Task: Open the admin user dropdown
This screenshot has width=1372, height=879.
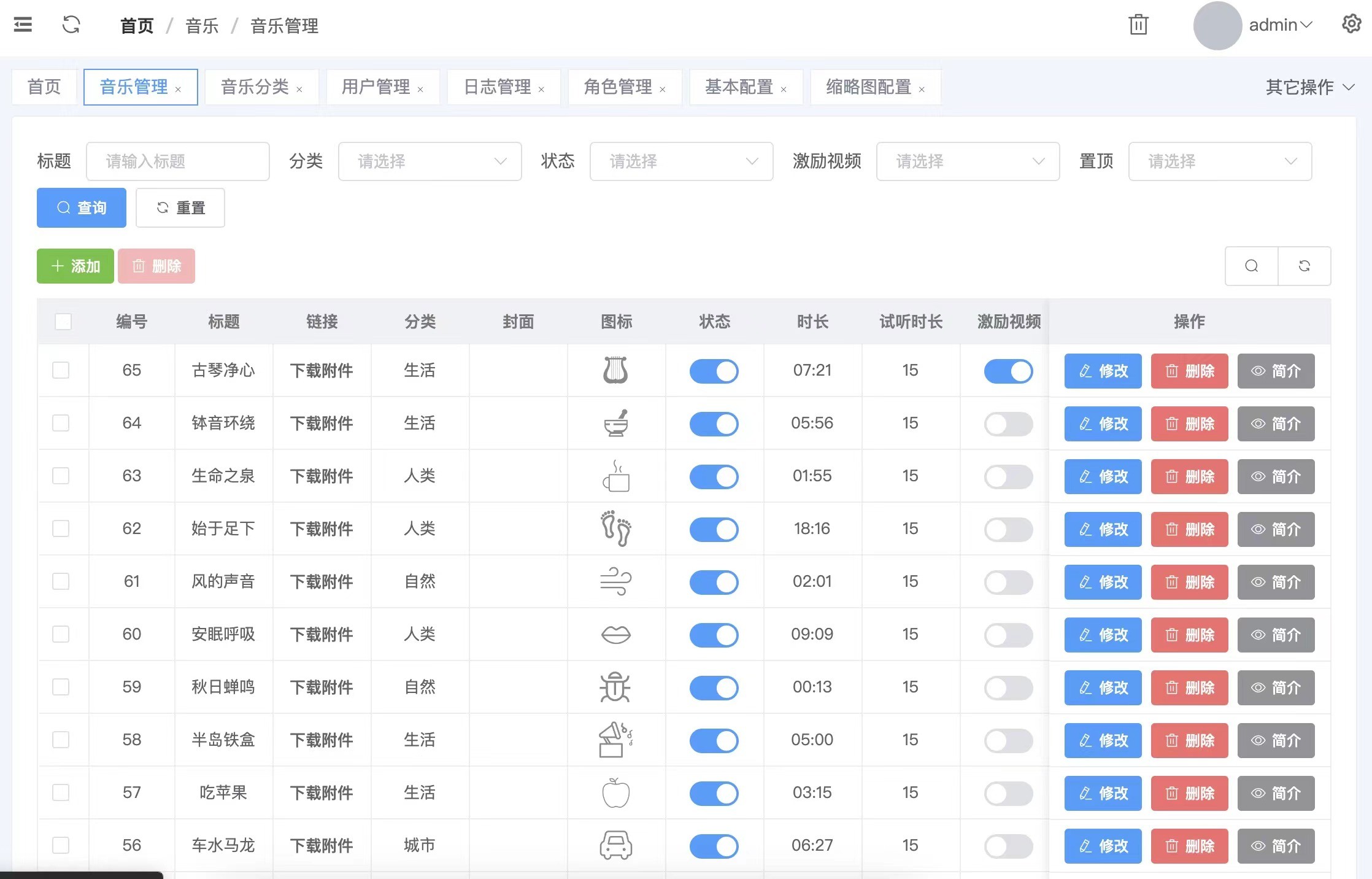Action: [1281, 25]
